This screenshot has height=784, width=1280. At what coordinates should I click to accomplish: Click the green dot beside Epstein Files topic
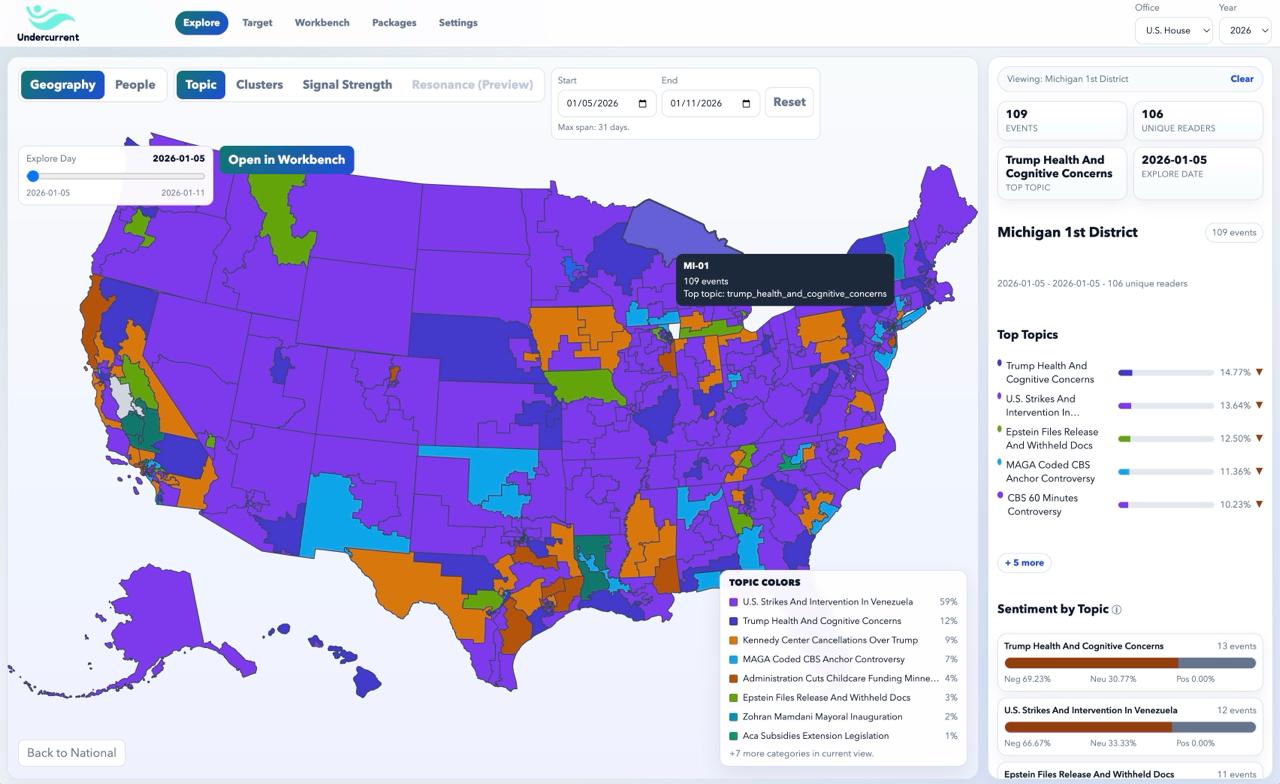pos(998,428)
